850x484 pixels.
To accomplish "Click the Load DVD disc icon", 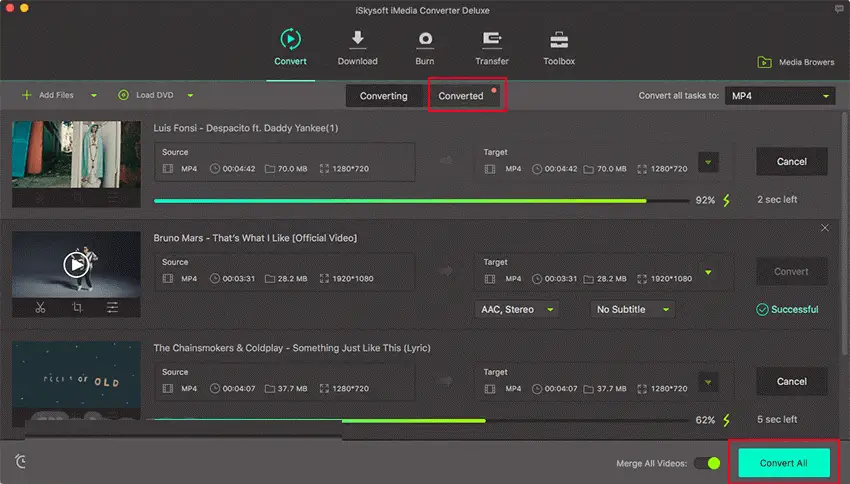I will (x=123, y=95).
